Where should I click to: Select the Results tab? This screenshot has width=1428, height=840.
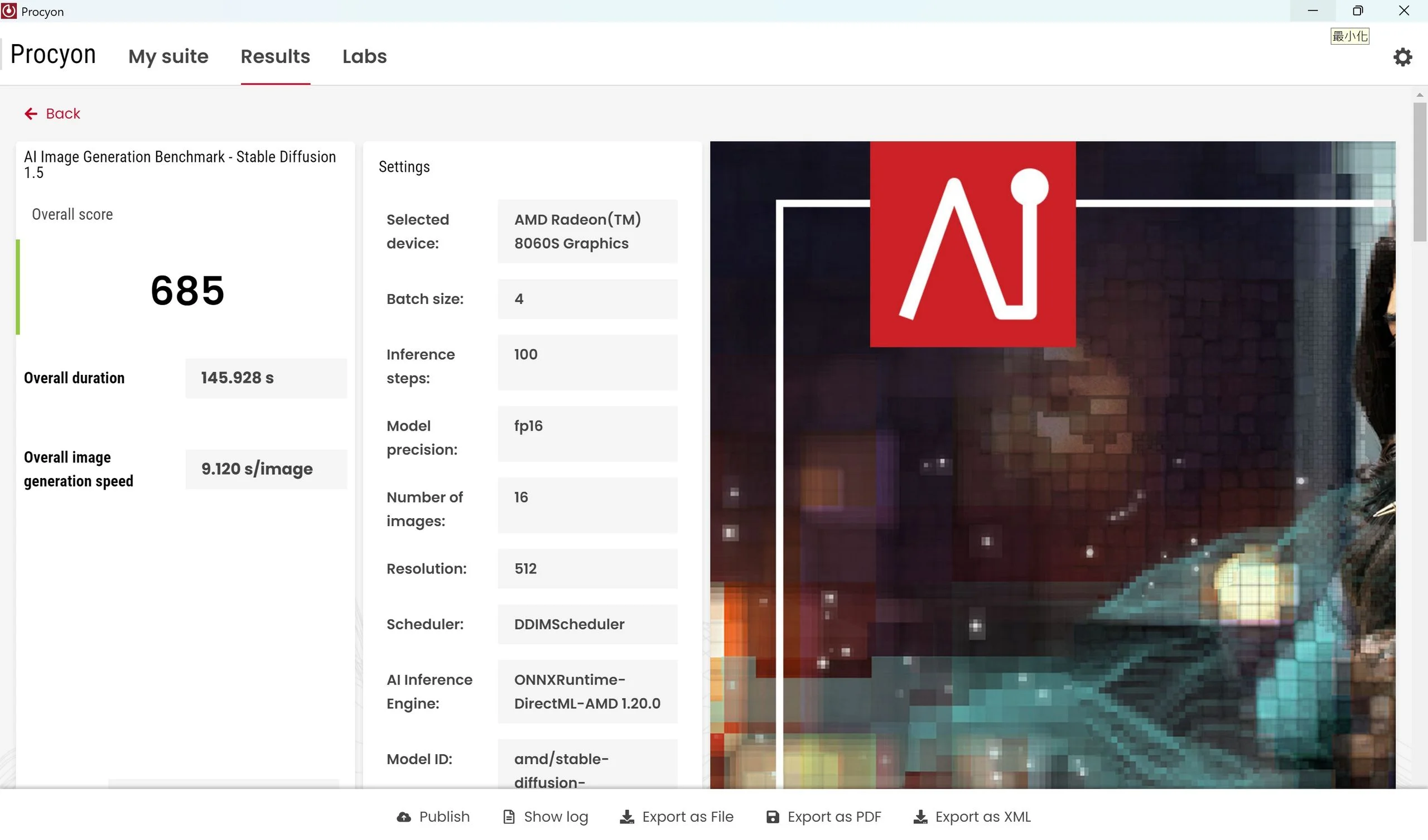(x=276, y=56)
